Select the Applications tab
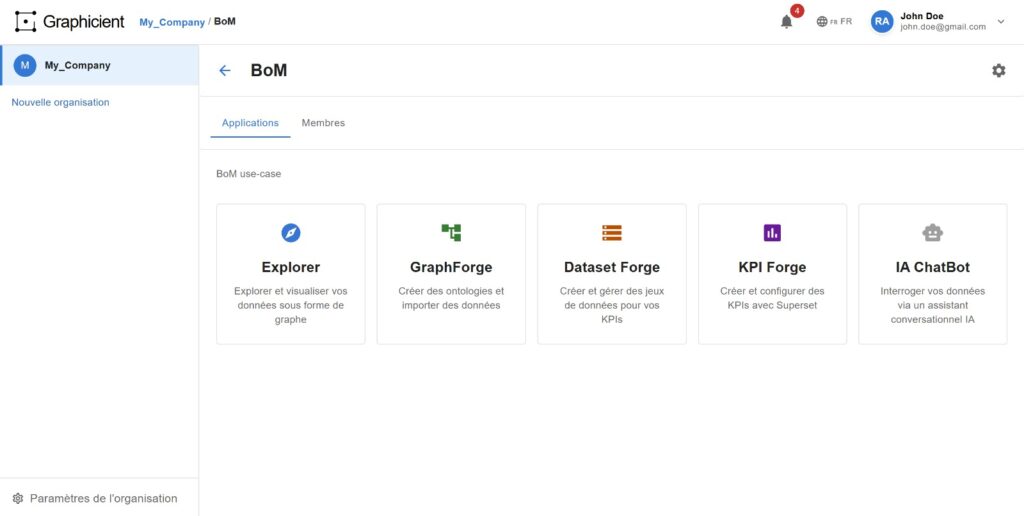Image resolution: width=1024 pixels, height=516 pixels. [250, 123]
